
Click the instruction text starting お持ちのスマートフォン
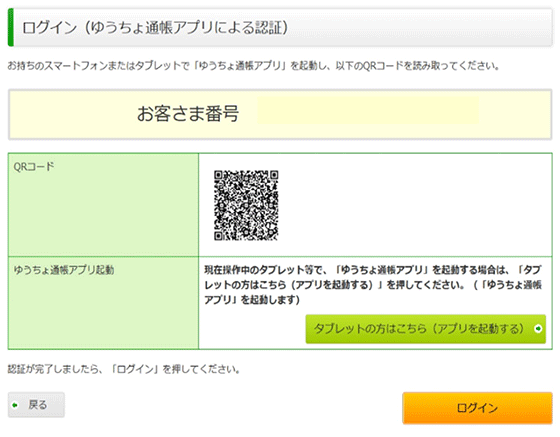253,66
